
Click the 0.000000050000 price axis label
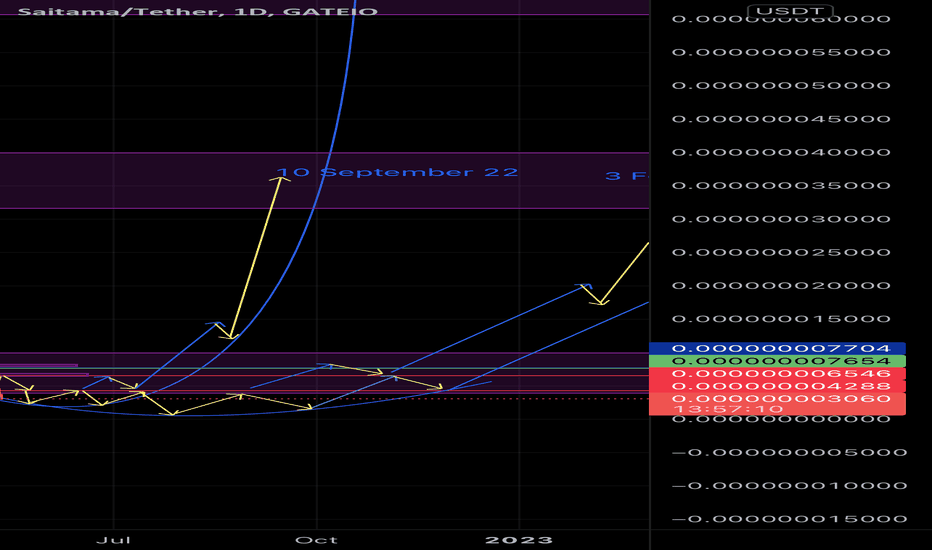point(781,86)
